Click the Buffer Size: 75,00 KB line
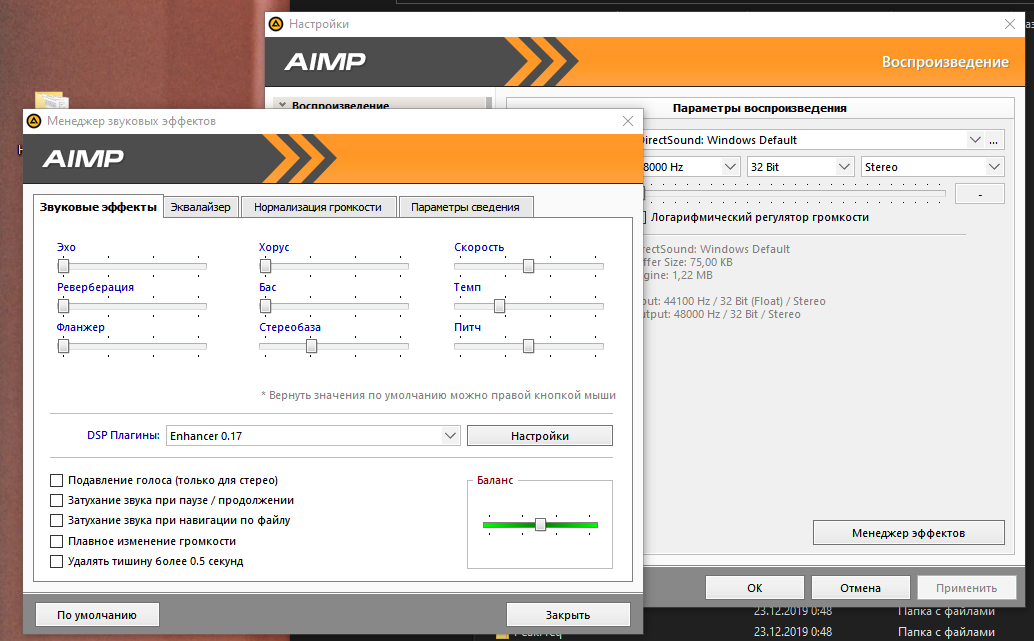Viewport: 1034px width, 641px height. [x=688, y=262]
